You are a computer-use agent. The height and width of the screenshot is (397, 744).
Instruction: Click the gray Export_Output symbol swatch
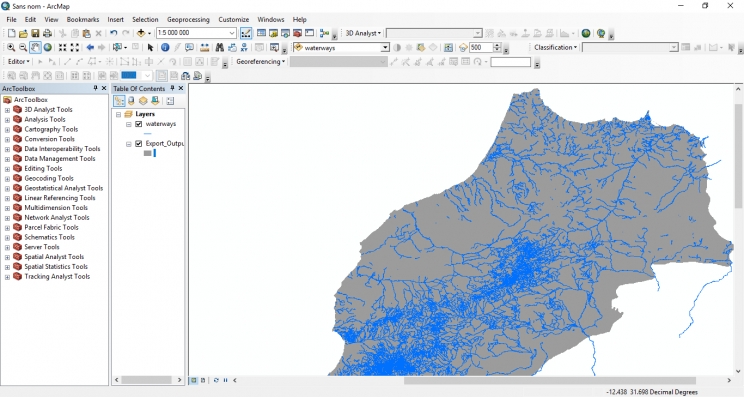(x=148, y=153)
